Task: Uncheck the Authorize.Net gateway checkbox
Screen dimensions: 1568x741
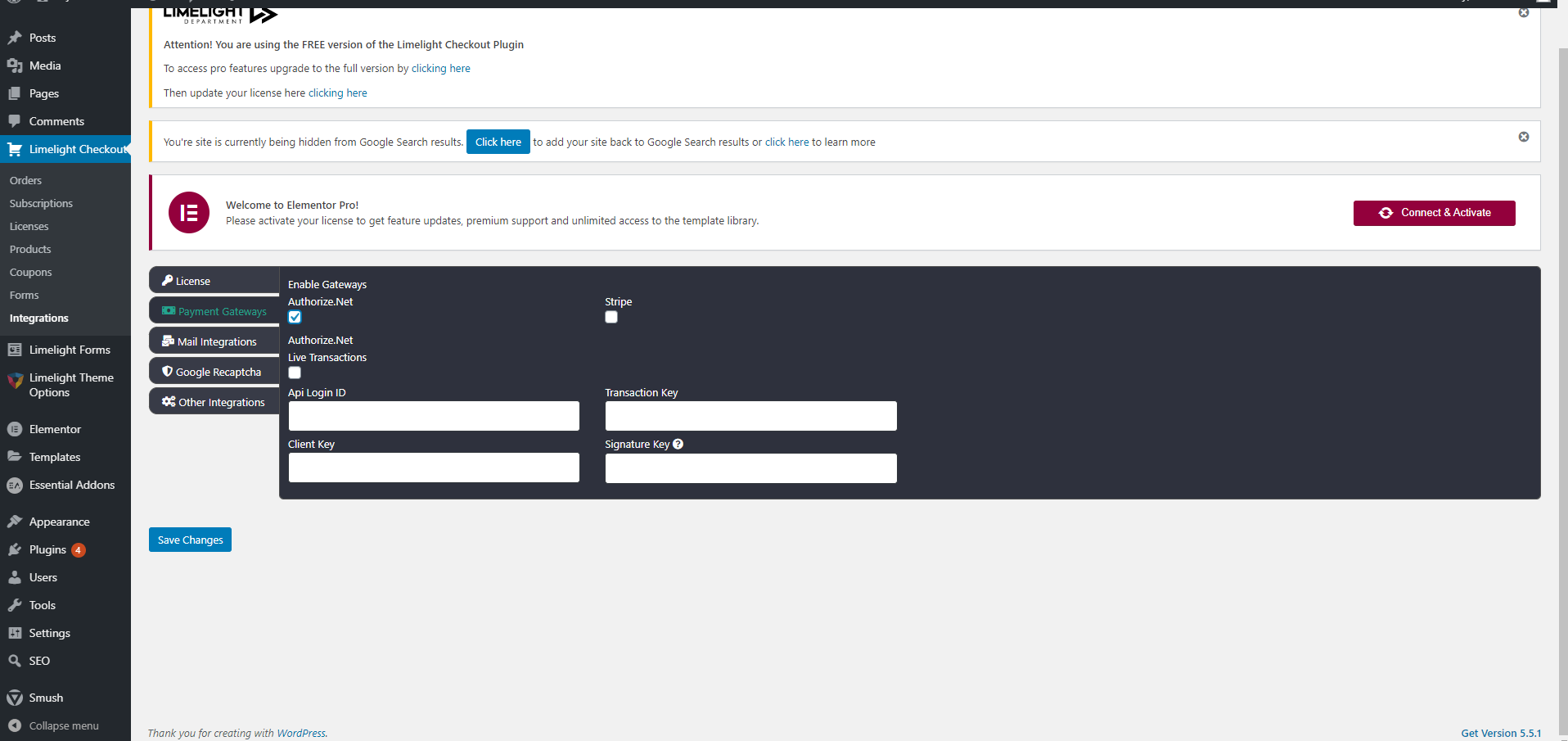Action: [x=295, y=318]
